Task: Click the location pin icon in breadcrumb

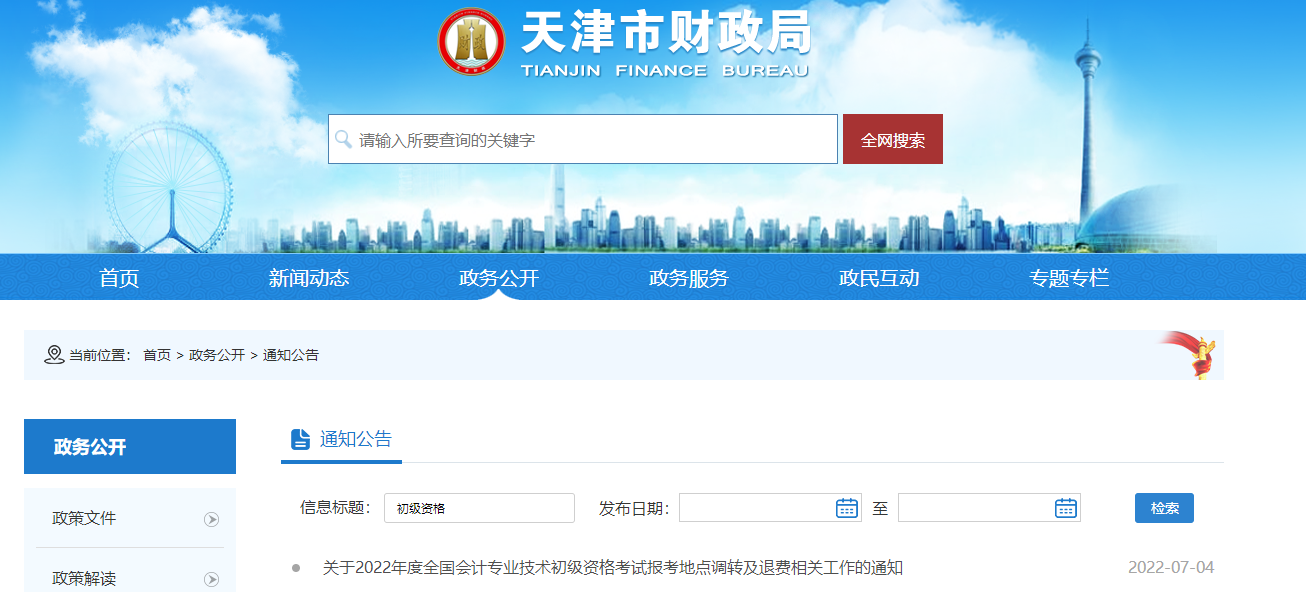Action: click(54, 355)
